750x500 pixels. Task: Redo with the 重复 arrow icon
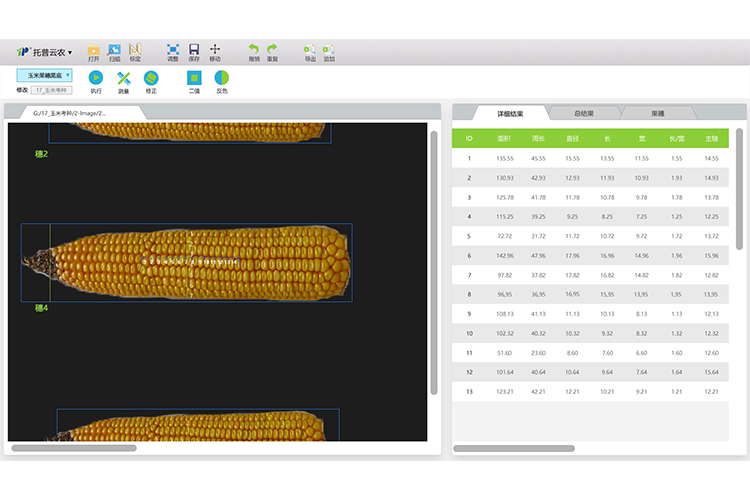[272, 50]
